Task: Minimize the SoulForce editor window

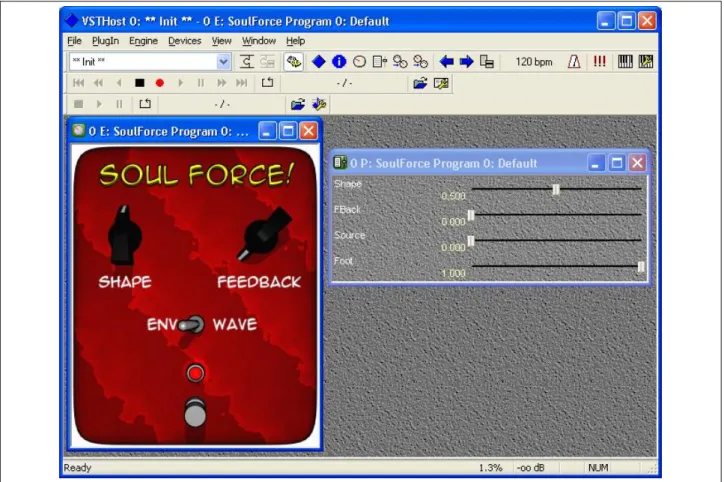Action: [x=267, y=131]
